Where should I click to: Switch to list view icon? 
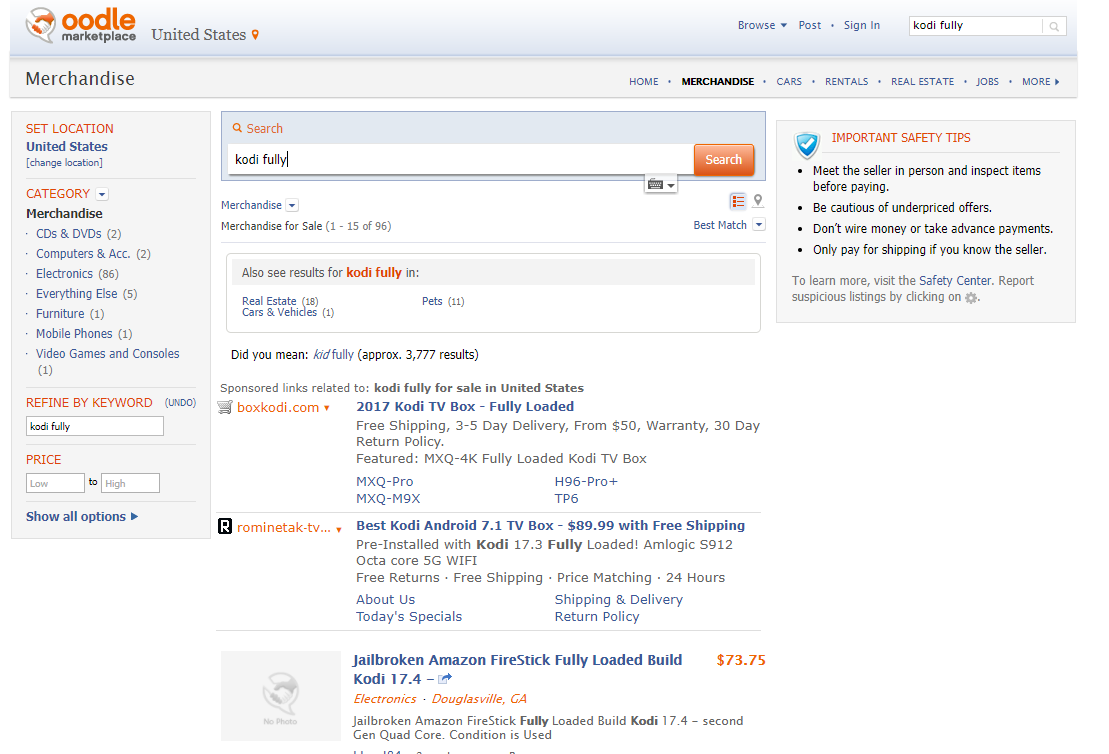tap(738, 202)
